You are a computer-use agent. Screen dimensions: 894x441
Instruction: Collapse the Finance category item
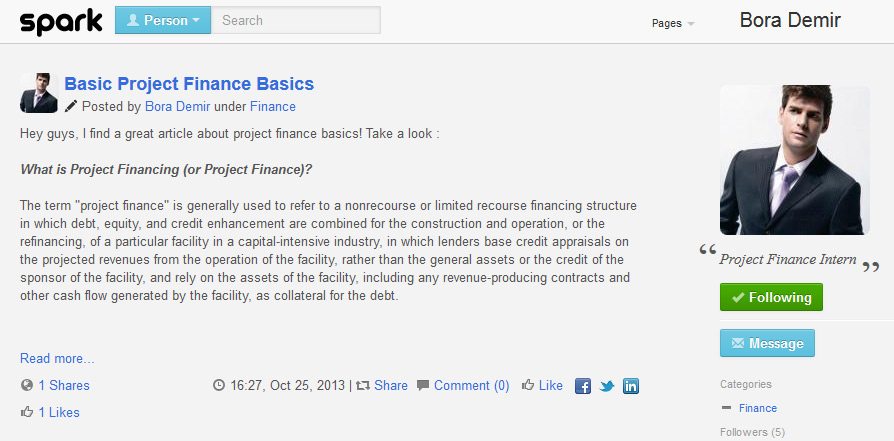(726, 408)
